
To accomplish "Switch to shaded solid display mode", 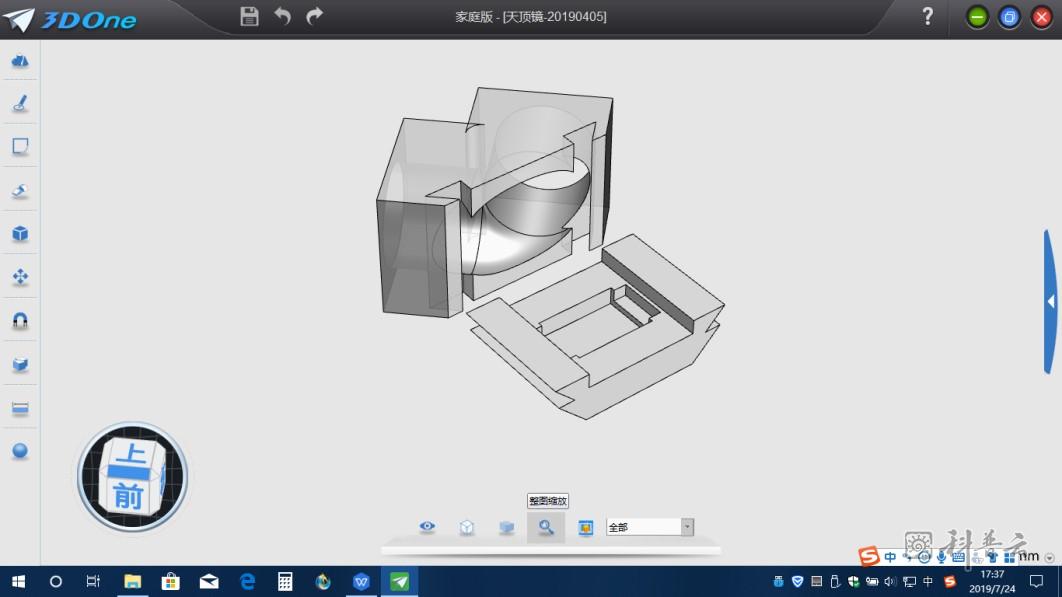I will coord(507,527).
